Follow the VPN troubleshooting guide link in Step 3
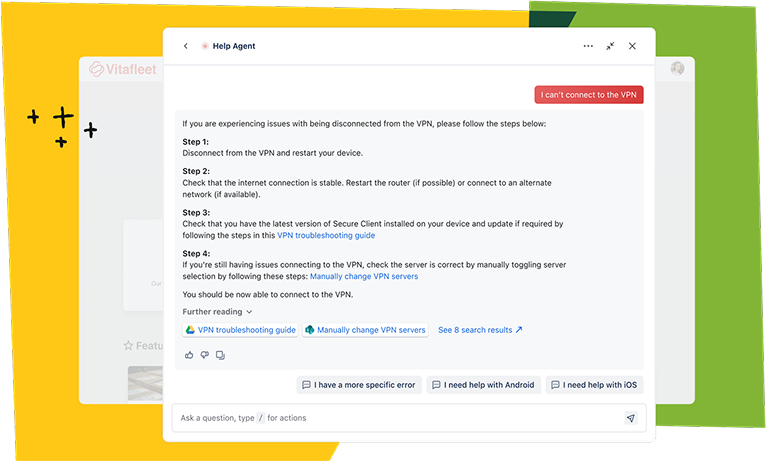 click(326, 235)
